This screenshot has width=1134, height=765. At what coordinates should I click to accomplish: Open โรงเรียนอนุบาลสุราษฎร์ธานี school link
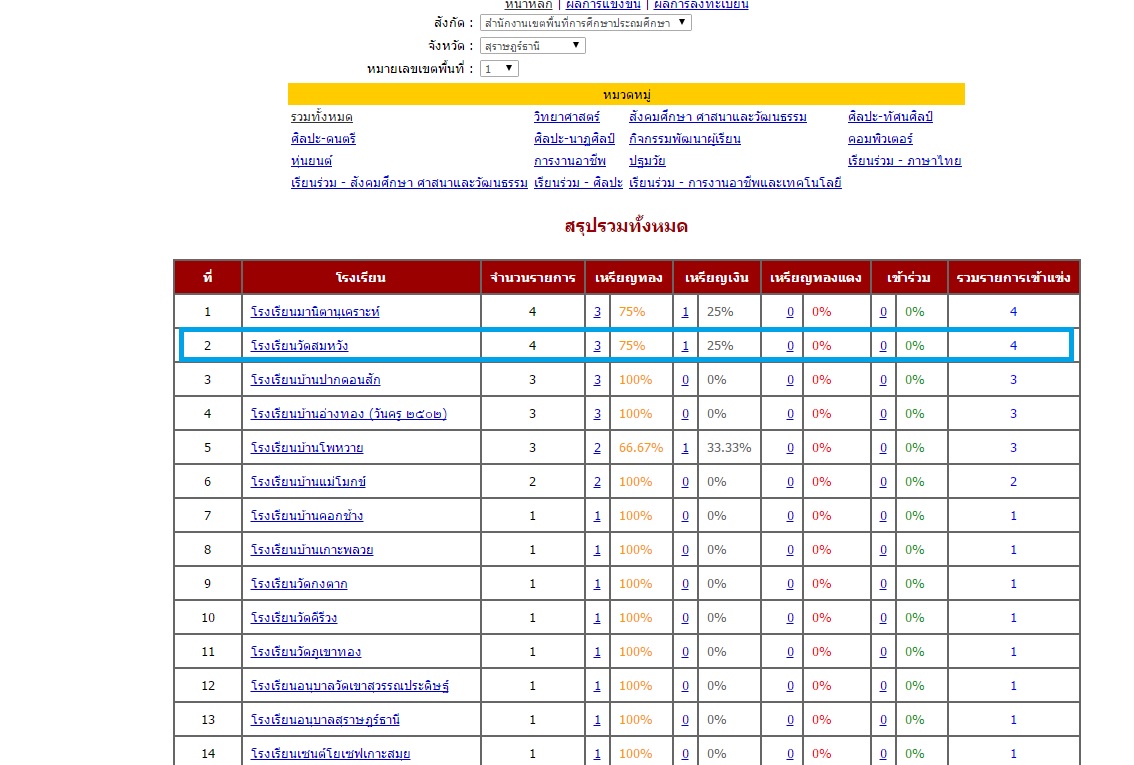(x=325, y=720)
